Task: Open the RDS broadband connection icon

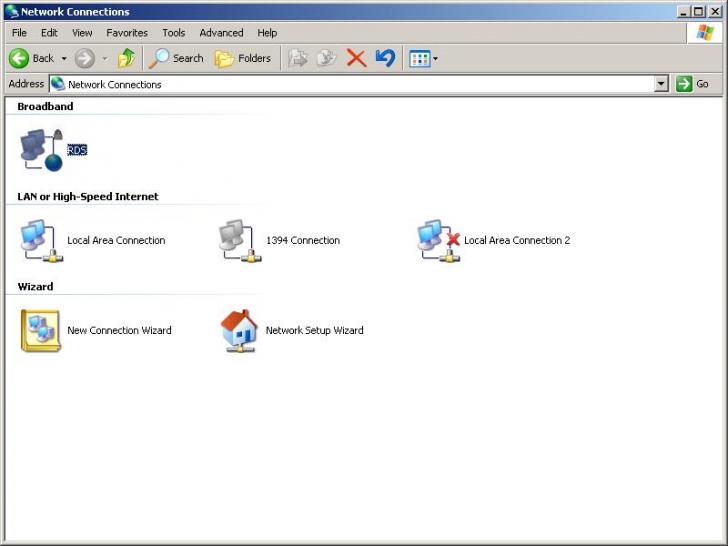Action: tap(41, 150)
